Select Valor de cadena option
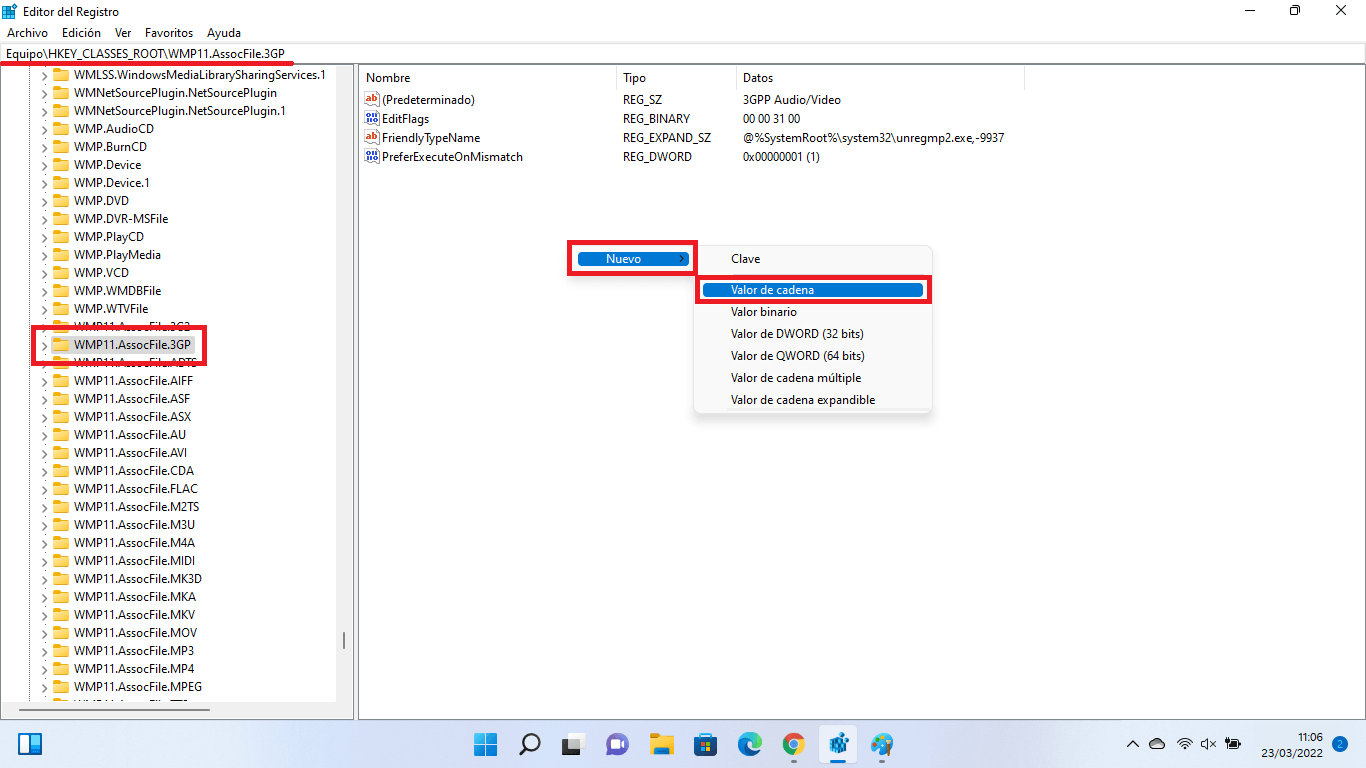Viewport: 1366px width, 768px height. (812, 290)
